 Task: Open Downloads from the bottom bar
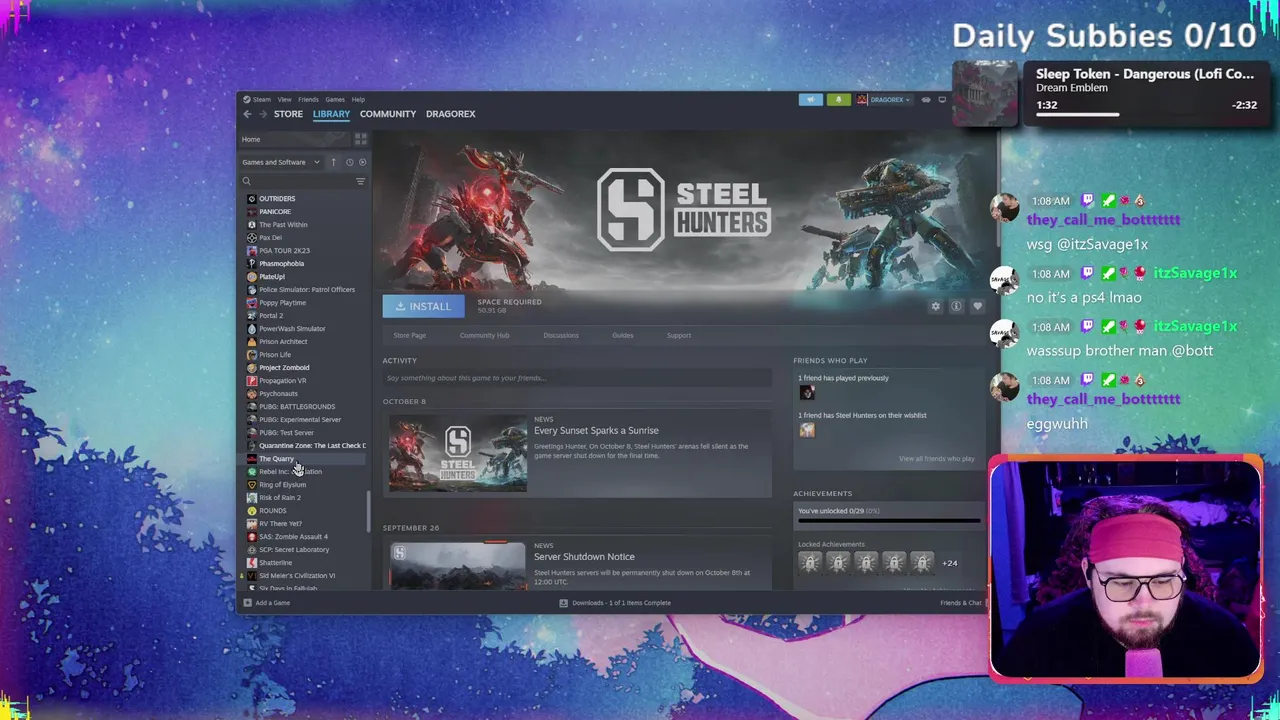(x=615, y=603)
